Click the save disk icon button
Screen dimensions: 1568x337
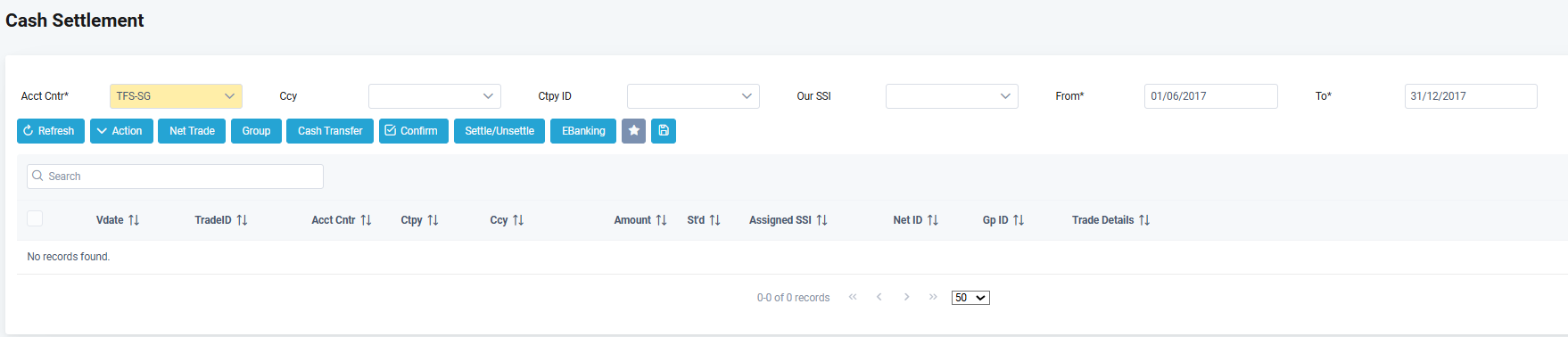coord(664,131)
